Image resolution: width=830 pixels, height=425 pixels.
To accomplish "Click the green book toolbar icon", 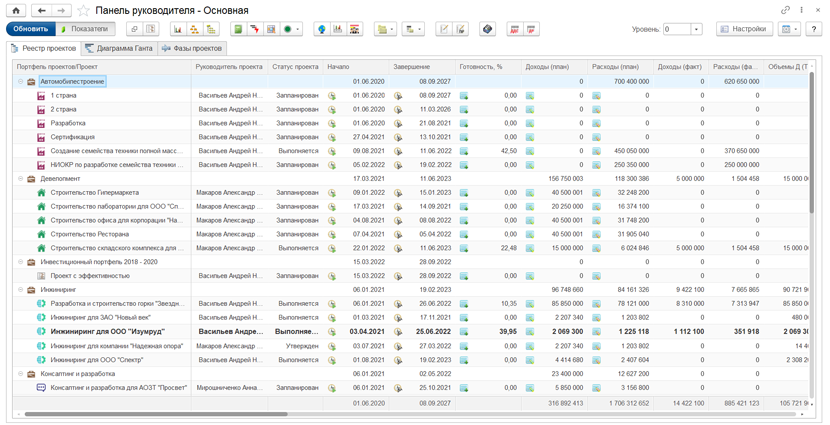I will click(x=238, y=30).
